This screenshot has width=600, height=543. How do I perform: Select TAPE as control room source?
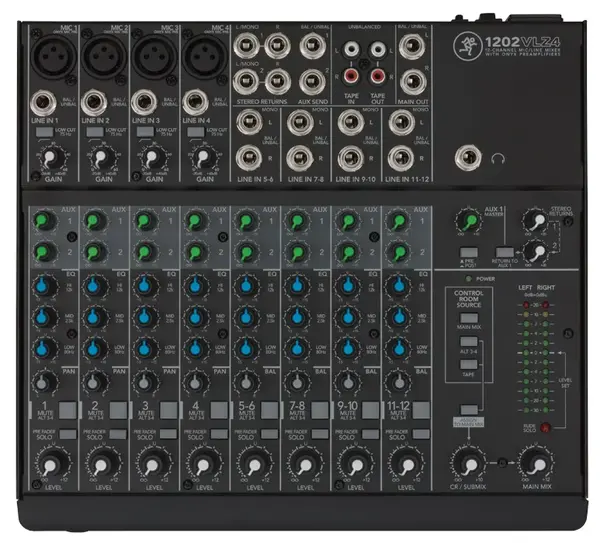469,364
